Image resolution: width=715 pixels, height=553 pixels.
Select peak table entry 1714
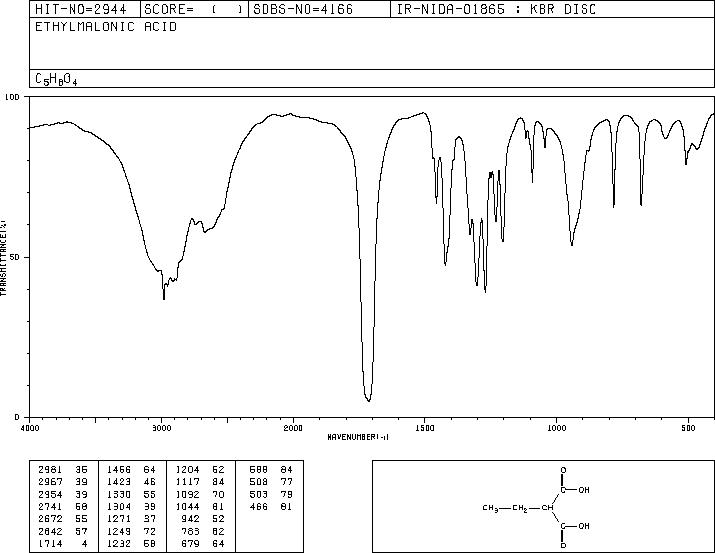63,544
